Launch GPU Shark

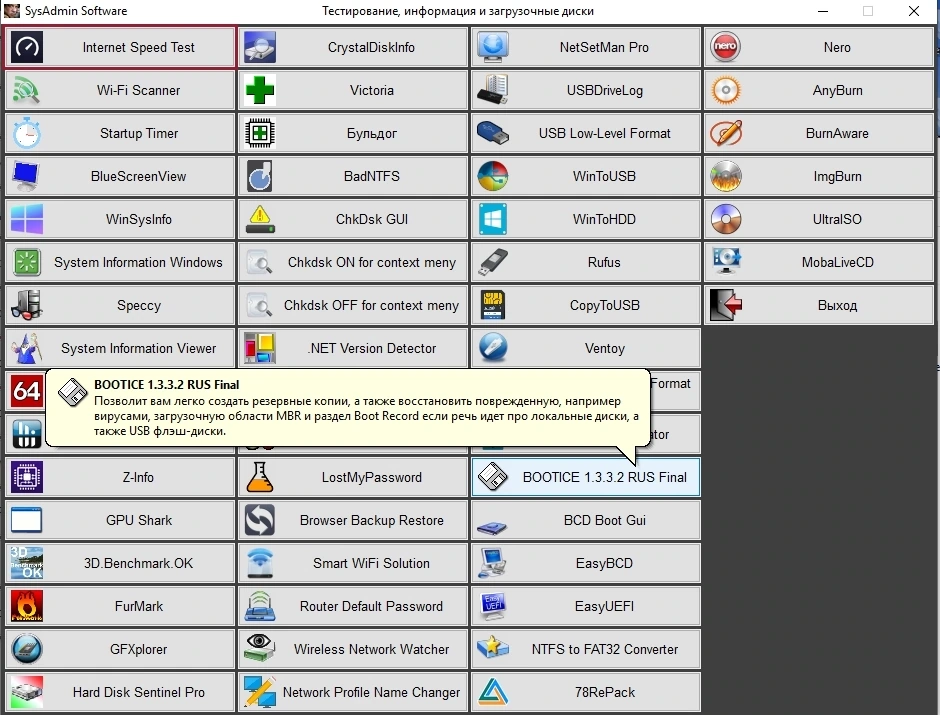click(120, 520)
